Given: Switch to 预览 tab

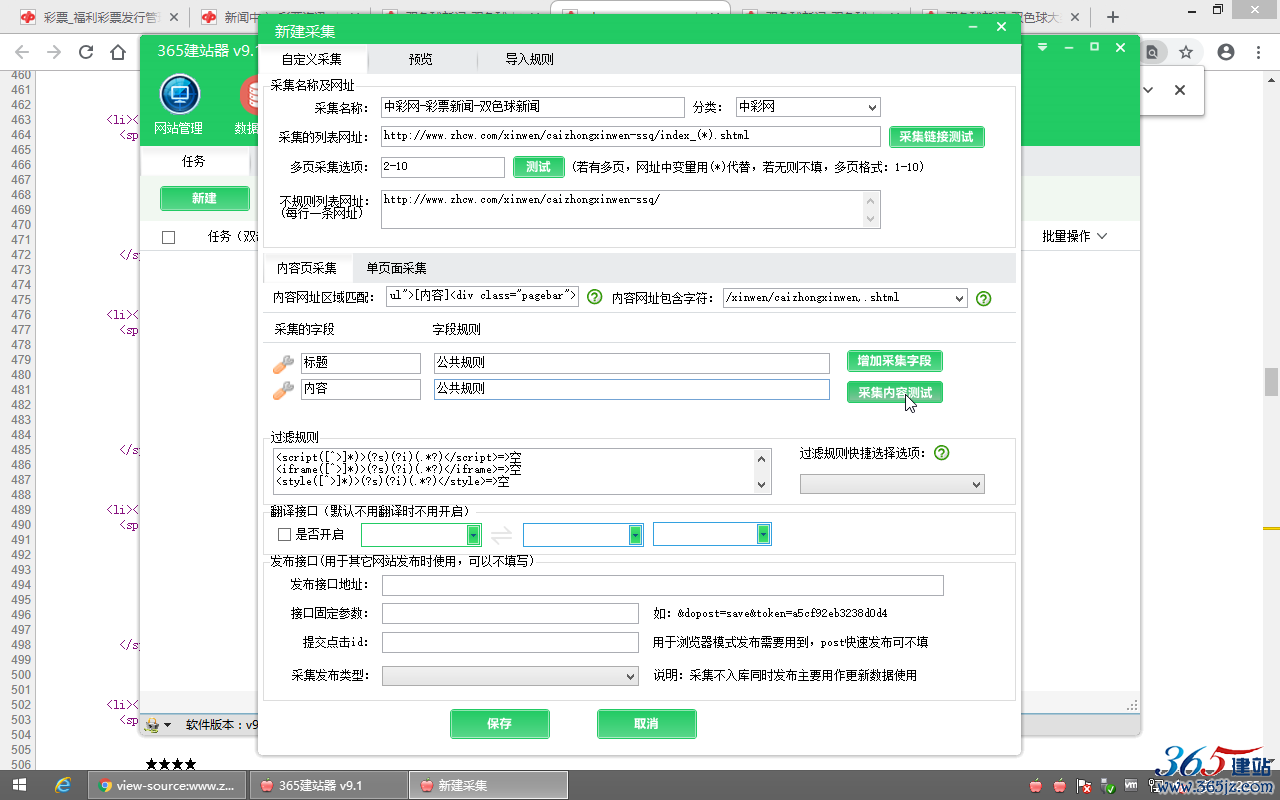Looking at the screenshot, I should coord(421,59).
